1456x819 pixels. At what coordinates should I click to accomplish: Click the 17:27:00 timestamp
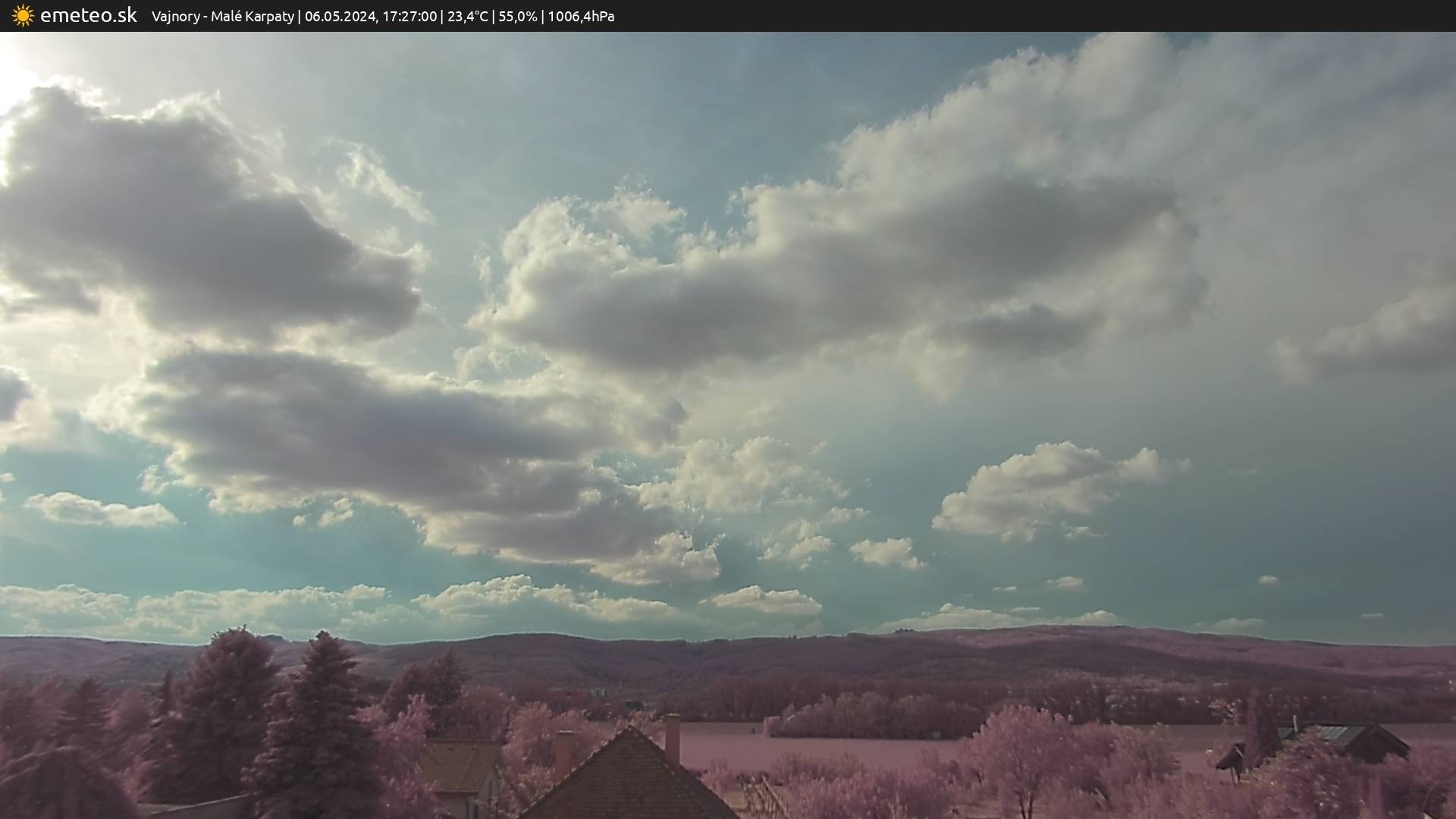pyautogui.click(x=409, y=17)
